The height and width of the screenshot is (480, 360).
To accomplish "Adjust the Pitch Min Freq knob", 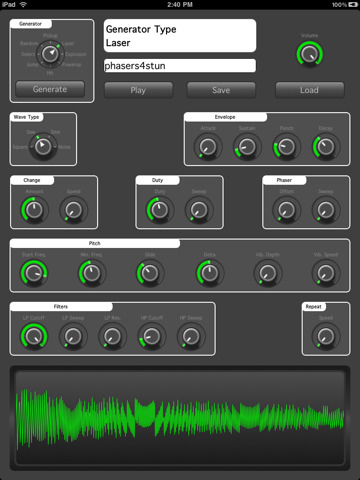I will coord(92,273).
